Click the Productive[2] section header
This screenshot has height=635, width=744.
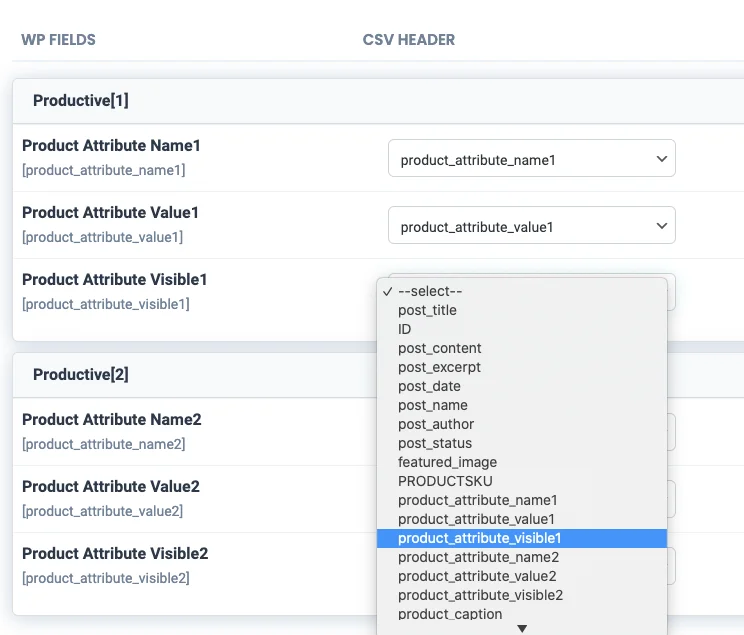pos(81,375)
